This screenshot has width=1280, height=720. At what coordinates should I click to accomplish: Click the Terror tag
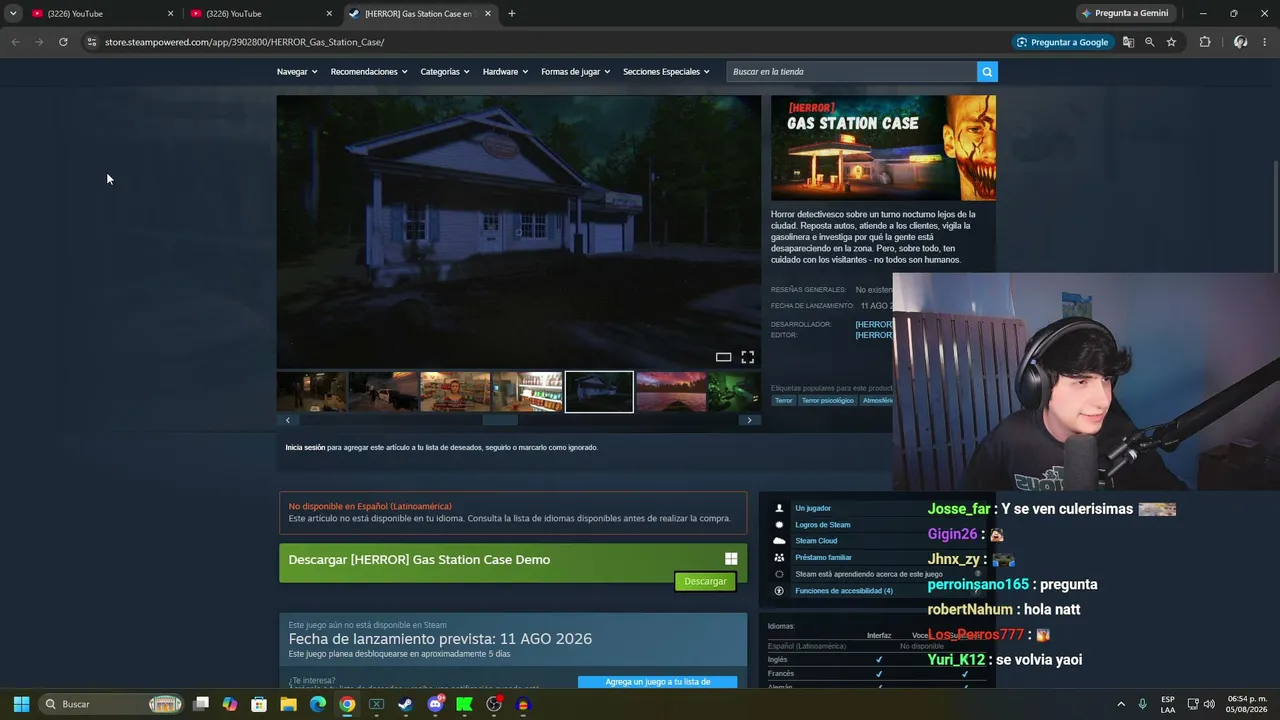[x=783, y=401]
